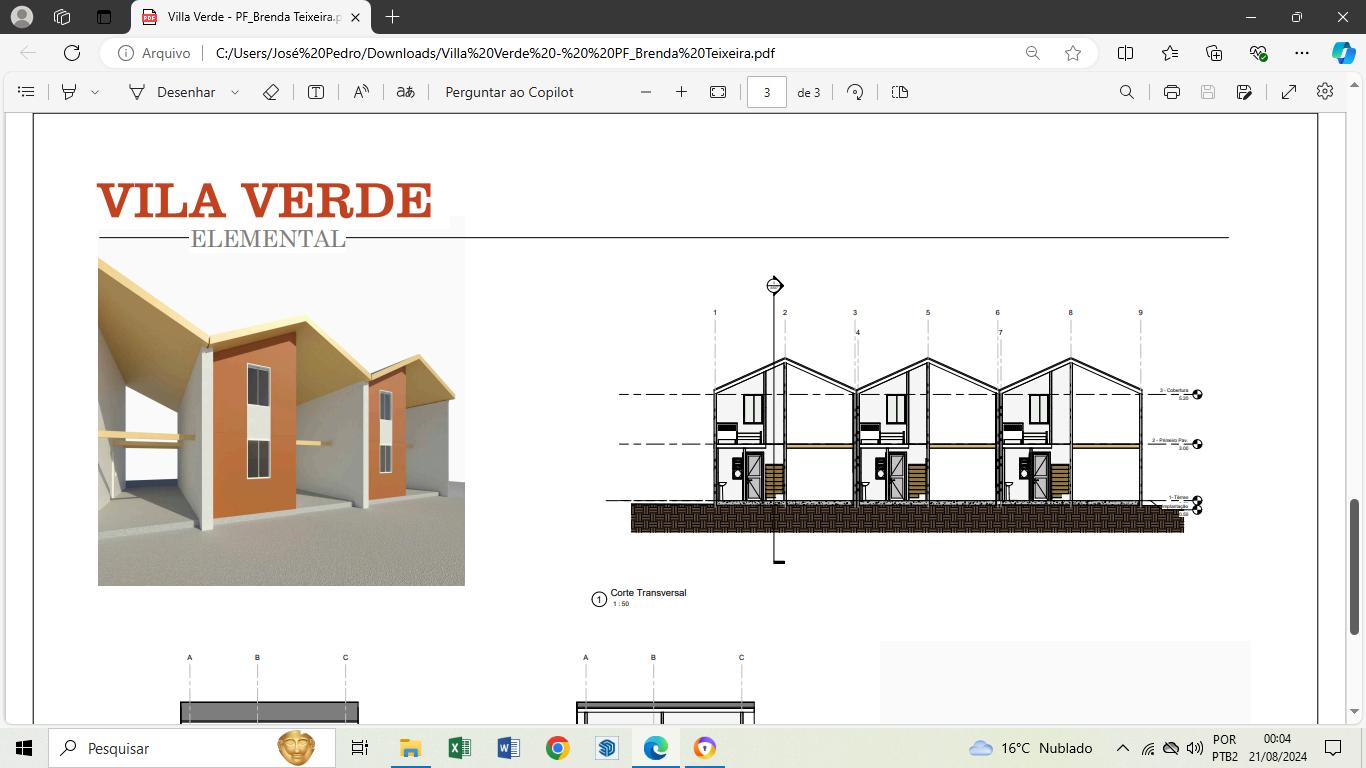Click the fit to width icon
Image resolution: width=1366 pixels, height=768 pixels.
[718, 92]
